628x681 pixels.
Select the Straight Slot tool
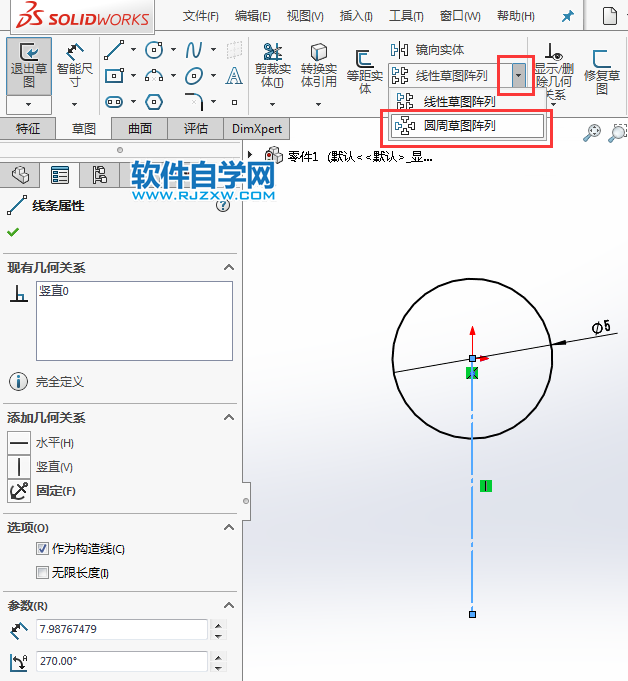114,102
